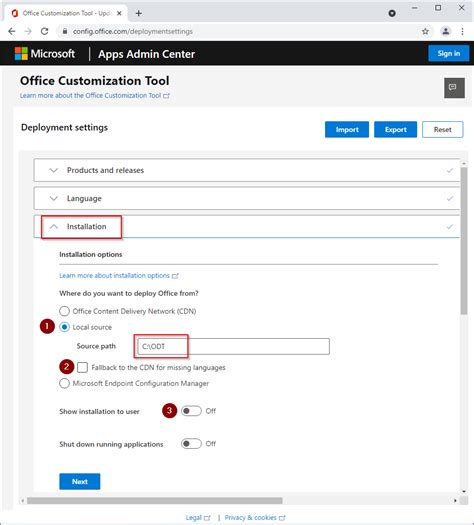
Task: Click the Next button
Action: point(80,481)
